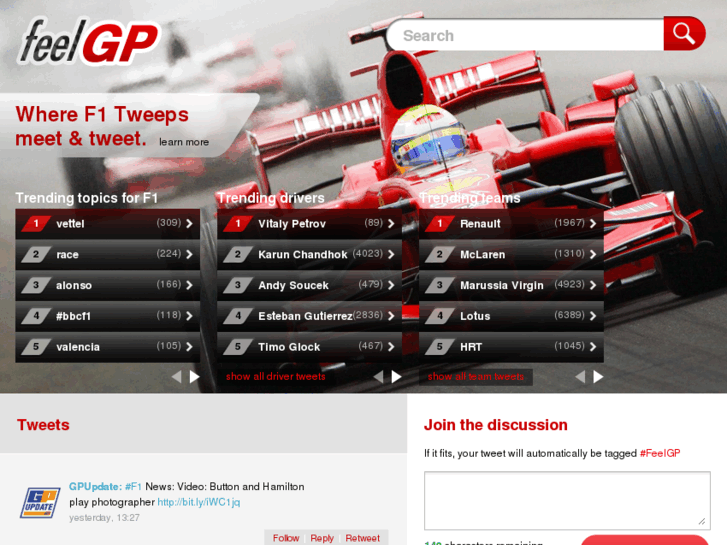Select trending topic 'valencia'

[78, 347]
